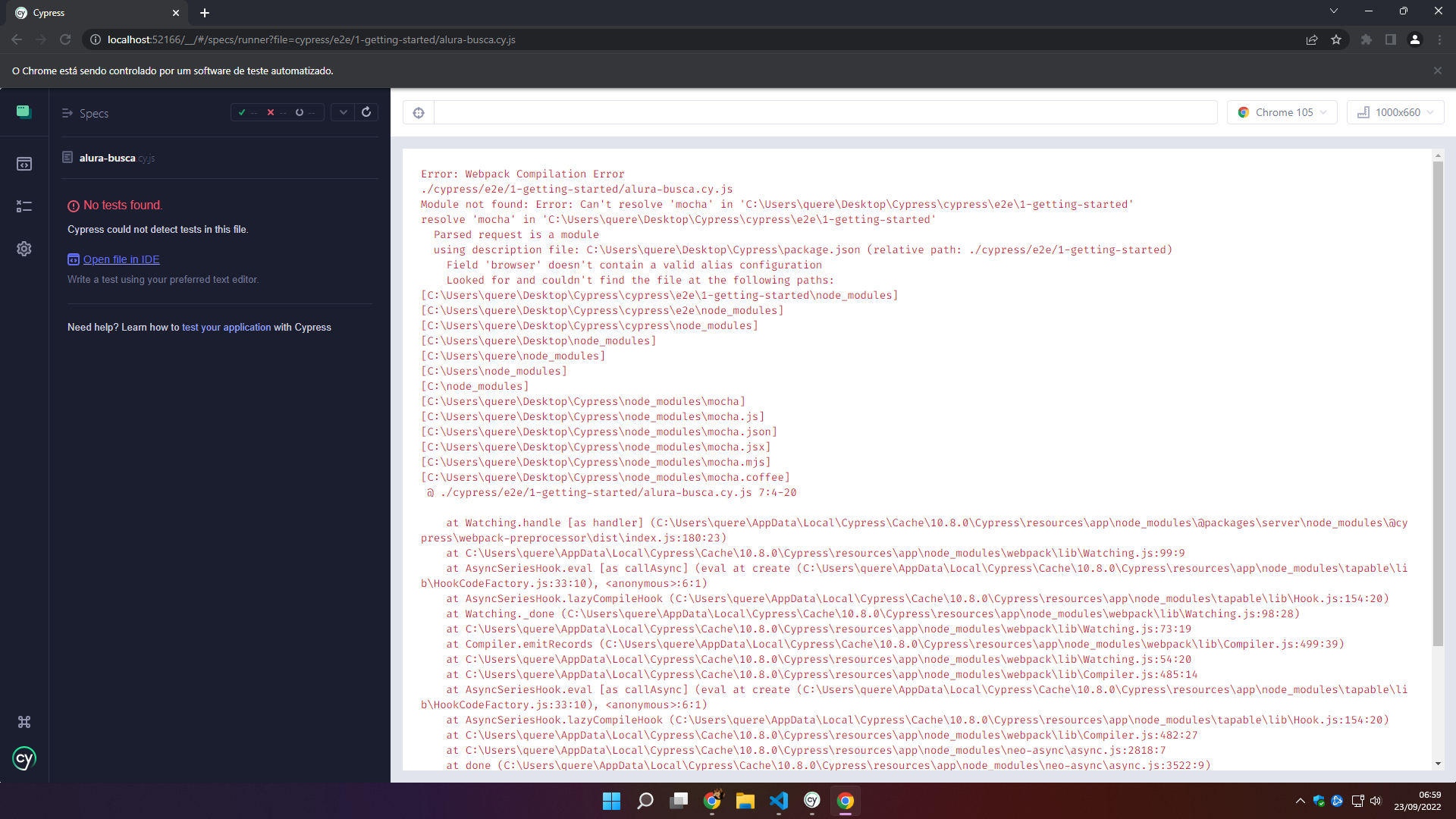Open the Chrome extensions puzzle icon

click(1367, 39)
